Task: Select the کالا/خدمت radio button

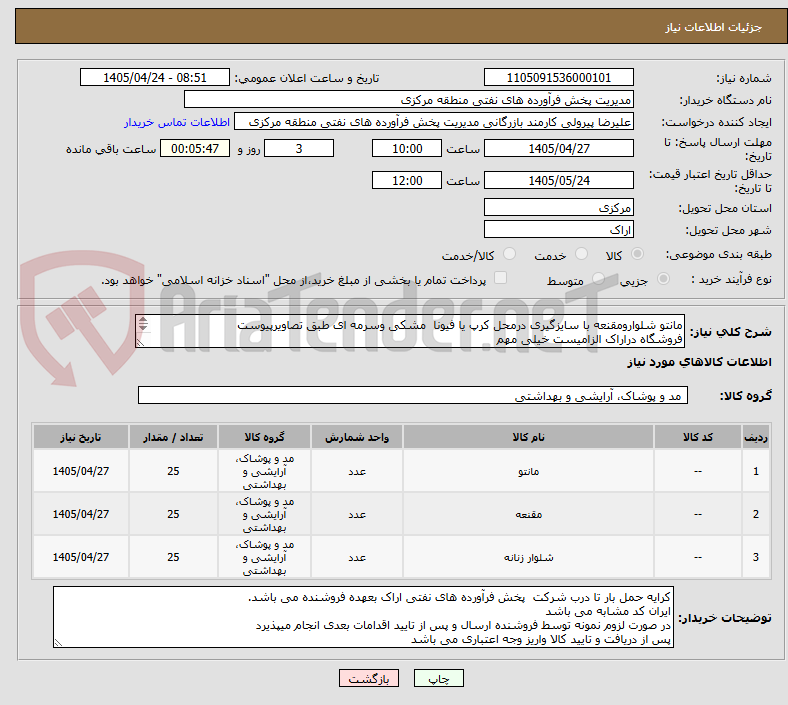Action: point(510,254)
